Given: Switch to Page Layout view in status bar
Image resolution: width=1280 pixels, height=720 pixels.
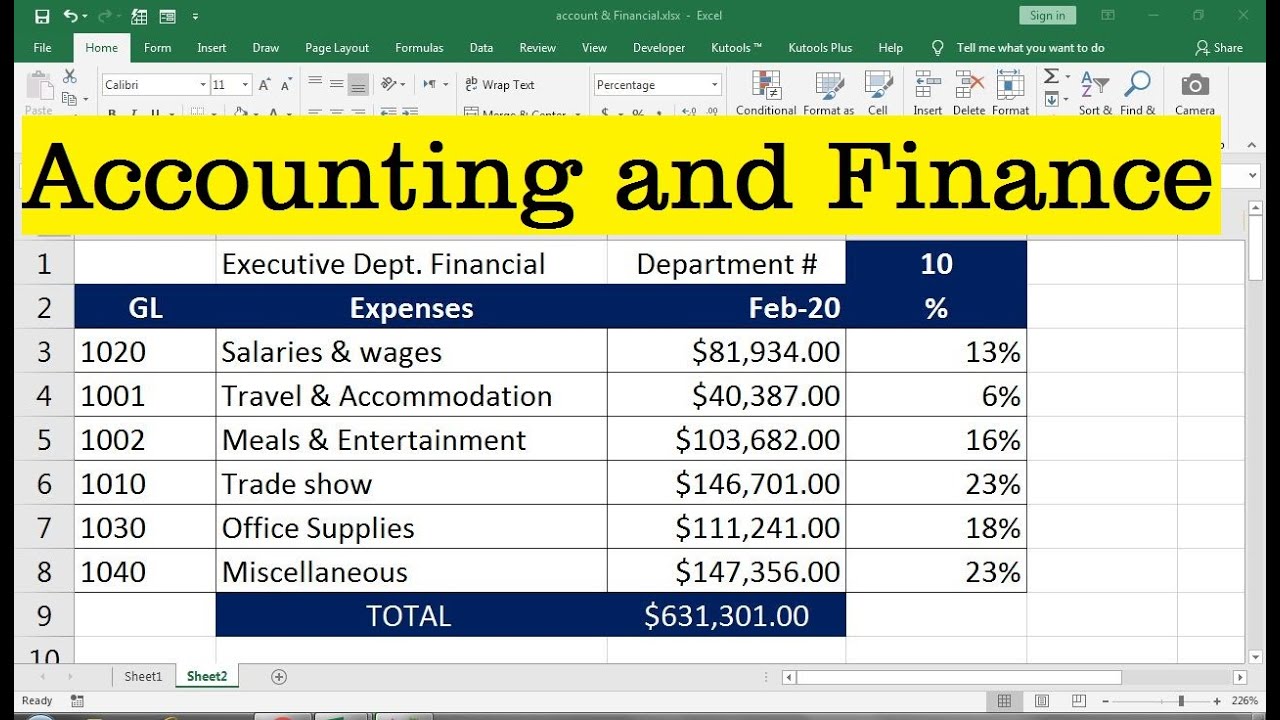Looking at the screenshot, I should tap(1042, 701).
